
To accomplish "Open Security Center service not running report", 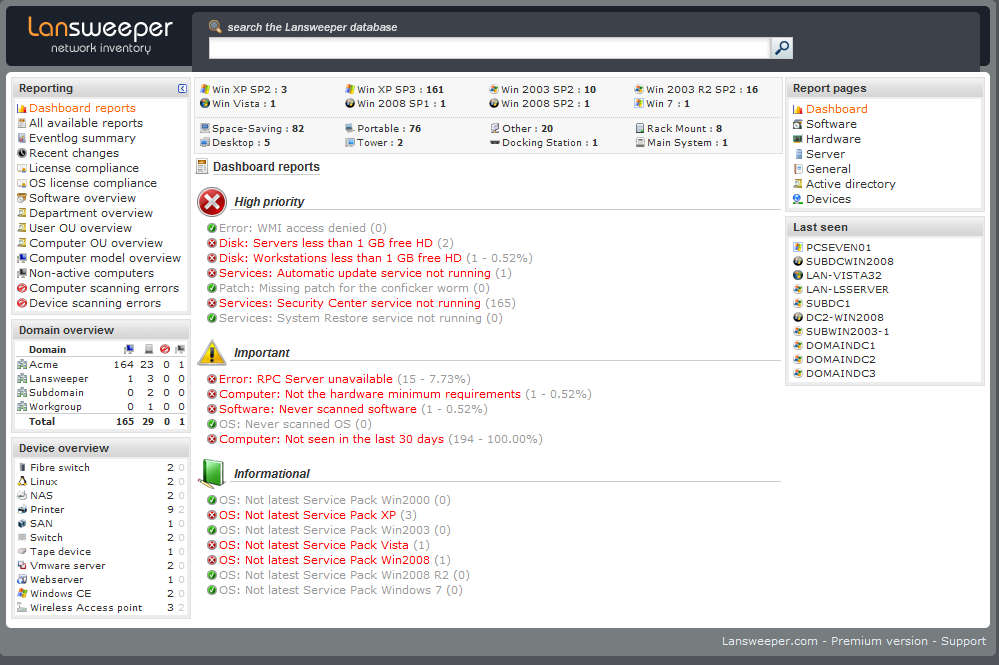I will [350, 303].
